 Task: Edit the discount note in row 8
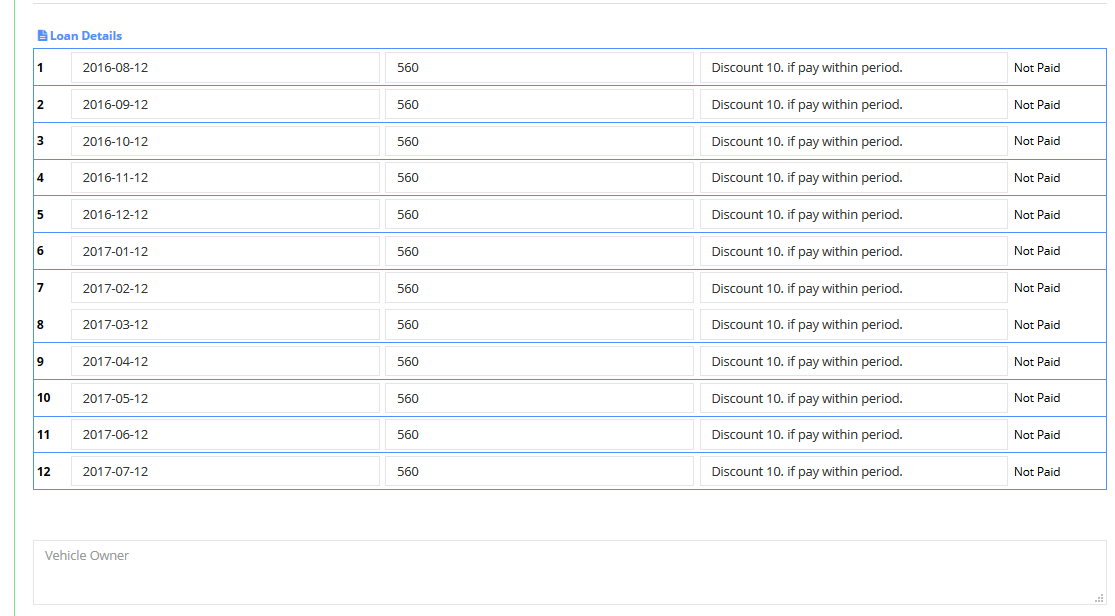tap(854, 324)
